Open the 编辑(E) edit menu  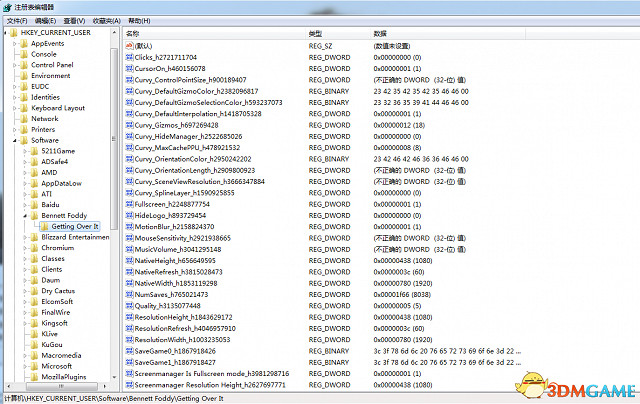(43, 20)
